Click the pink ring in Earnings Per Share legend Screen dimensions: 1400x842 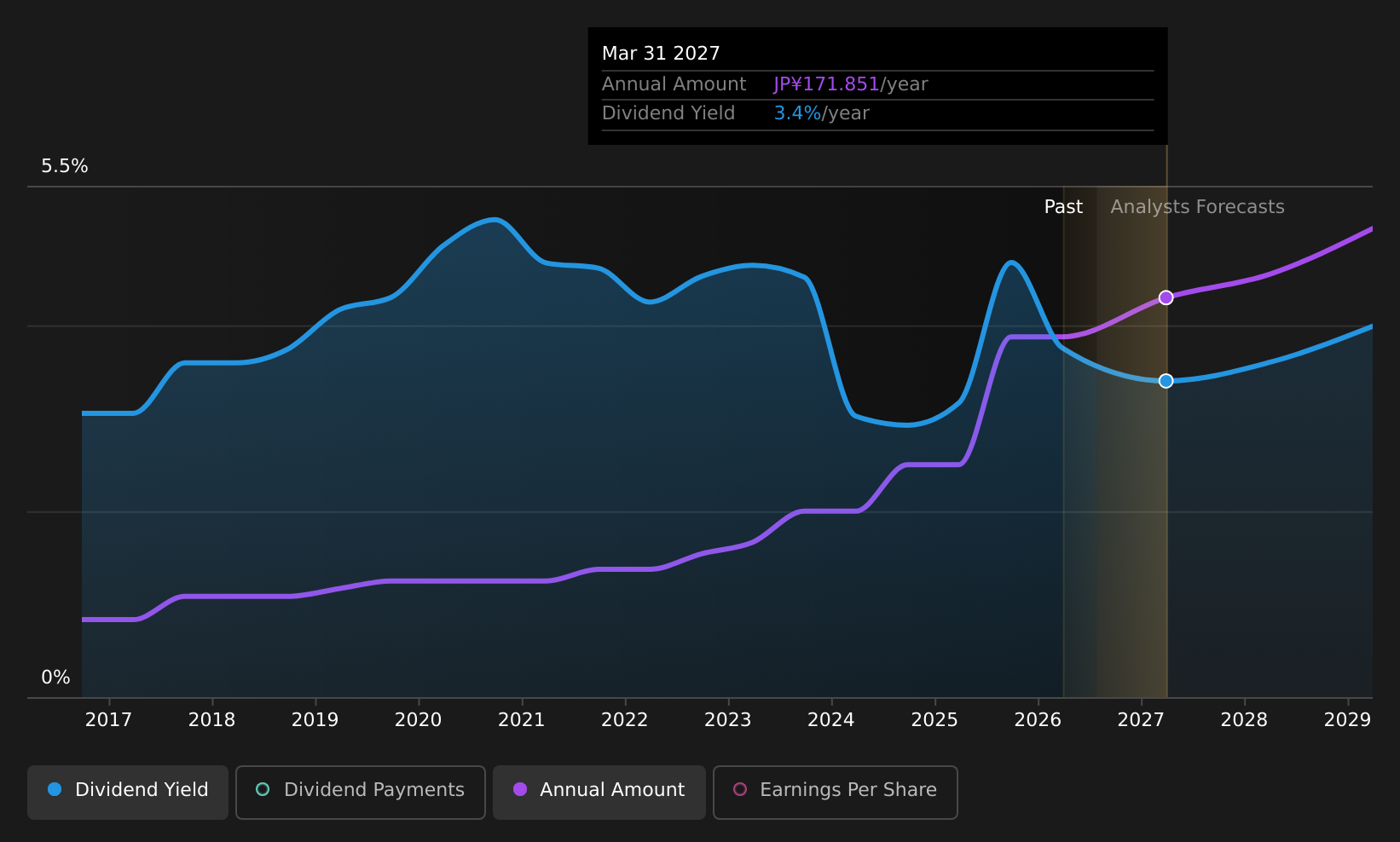pos(740,789)
